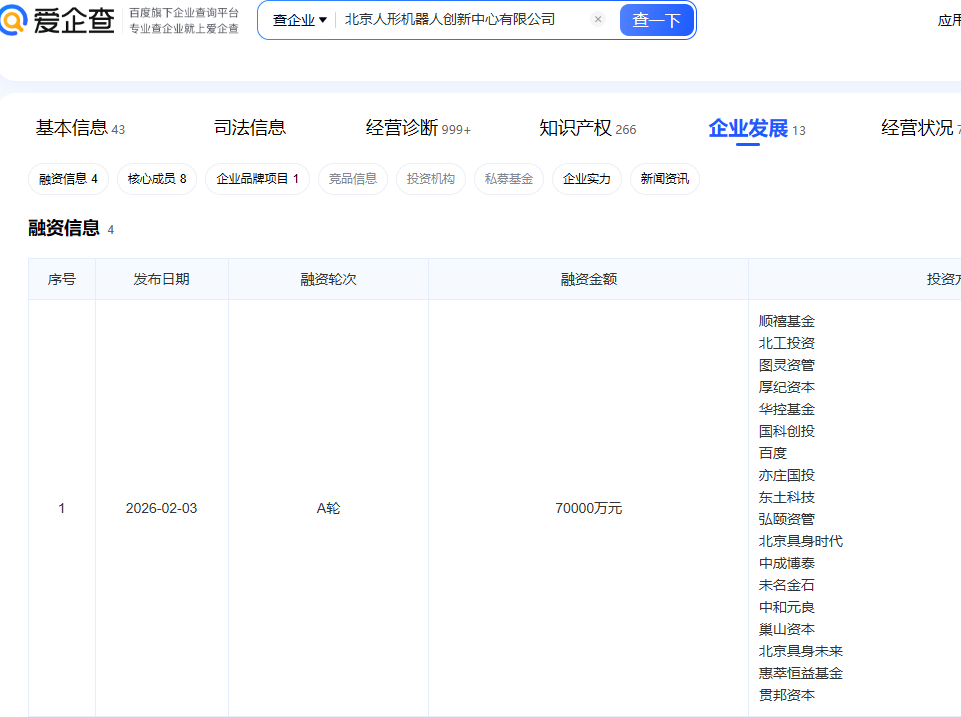Open the 经营状况 tab
Image resolution: width=961 pixels, height=717 pixels.
pyautogui.click(x=921, y=128)
